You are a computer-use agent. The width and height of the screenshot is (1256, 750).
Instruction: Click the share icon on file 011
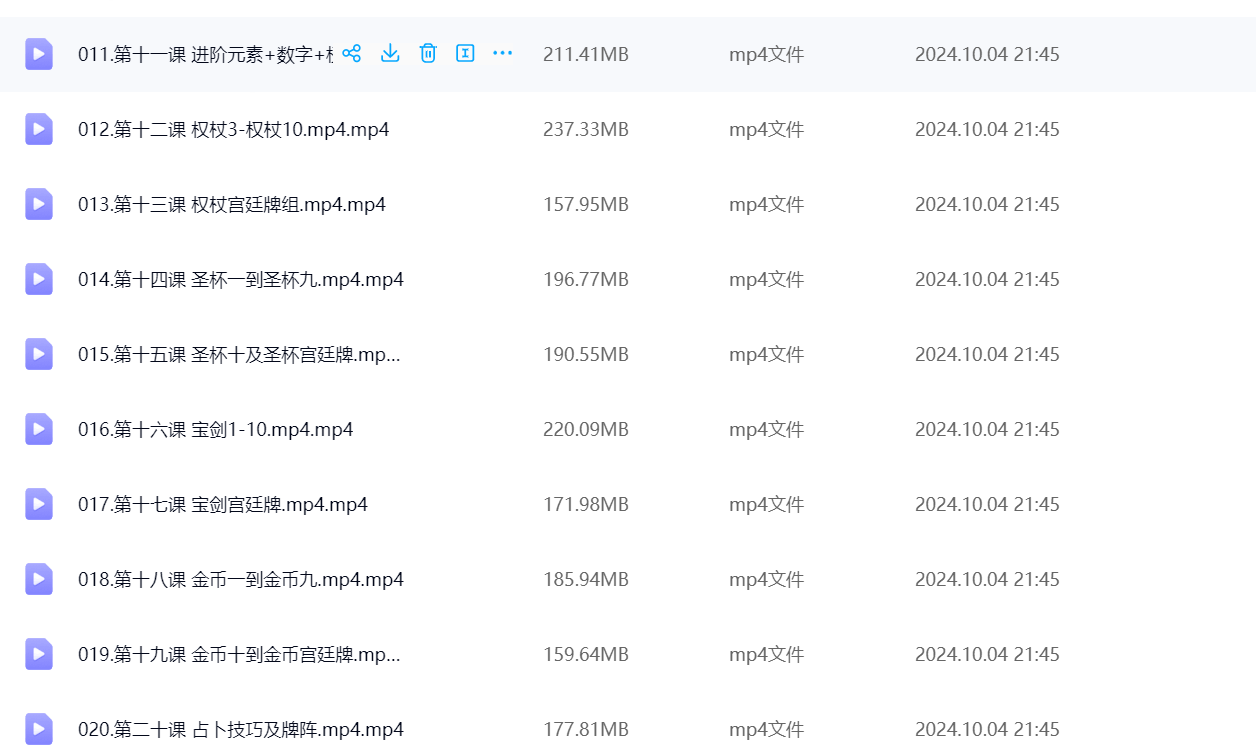click(x=351, y=54)
